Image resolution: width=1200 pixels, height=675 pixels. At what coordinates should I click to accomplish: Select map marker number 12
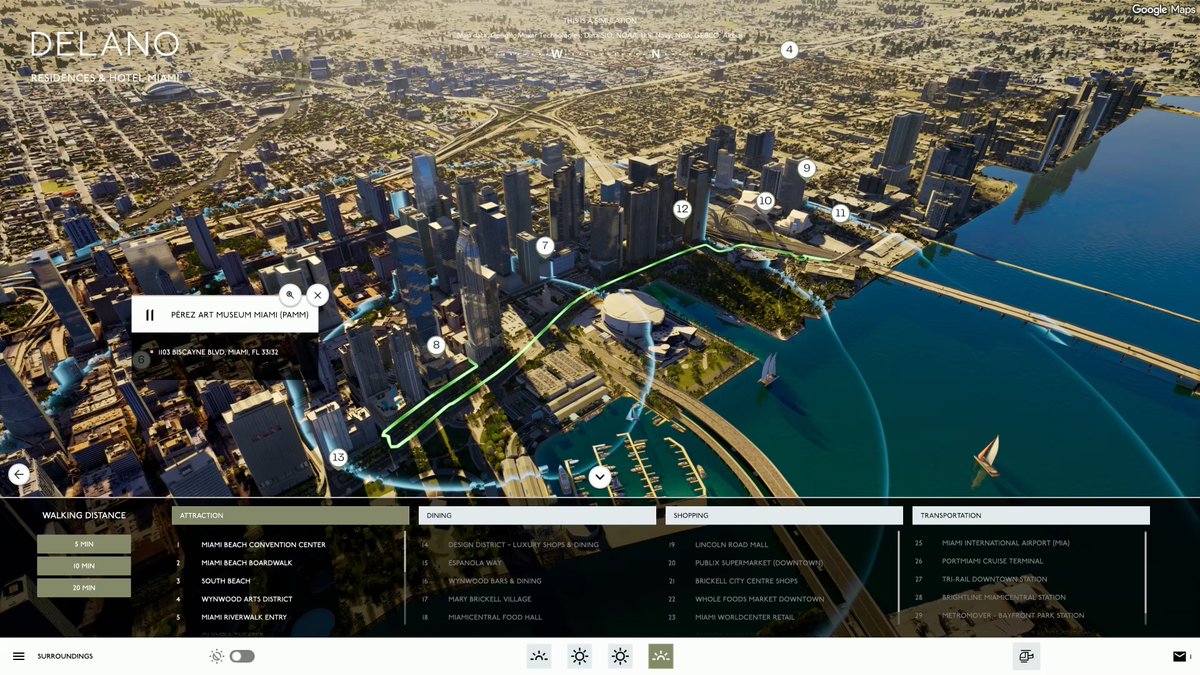coord(682,209)
